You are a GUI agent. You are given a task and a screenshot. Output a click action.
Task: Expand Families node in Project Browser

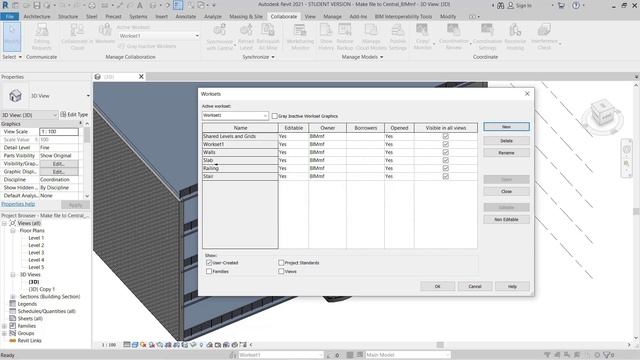click(4, 326)
